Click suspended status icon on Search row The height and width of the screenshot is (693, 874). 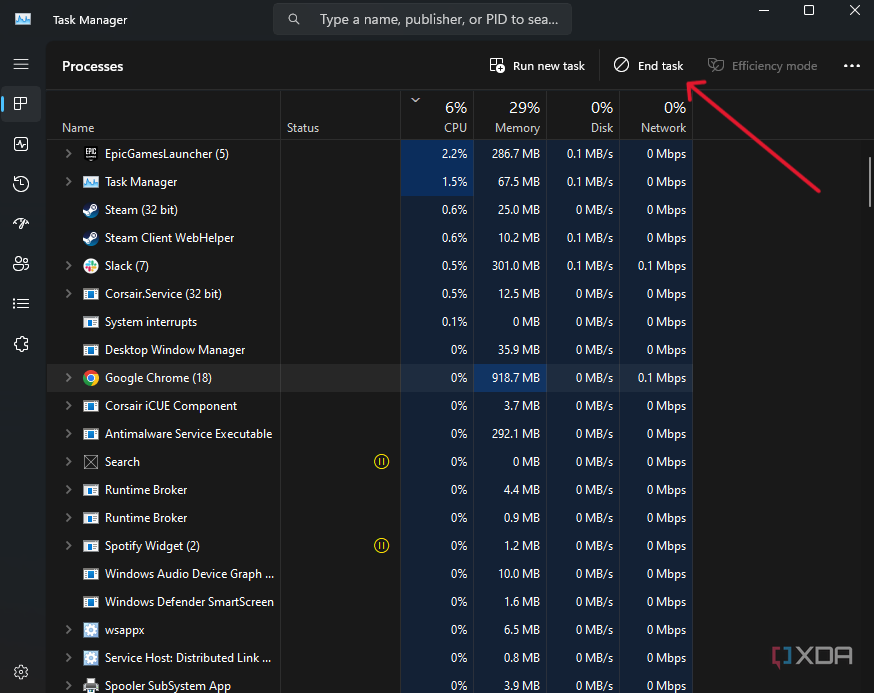pyautogui.click(x=381, y=462)
